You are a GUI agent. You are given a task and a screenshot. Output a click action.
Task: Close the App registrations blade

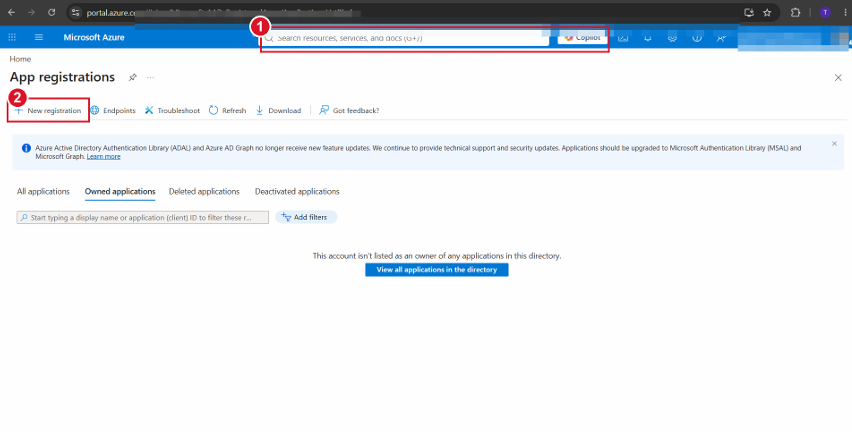(838, 78)
